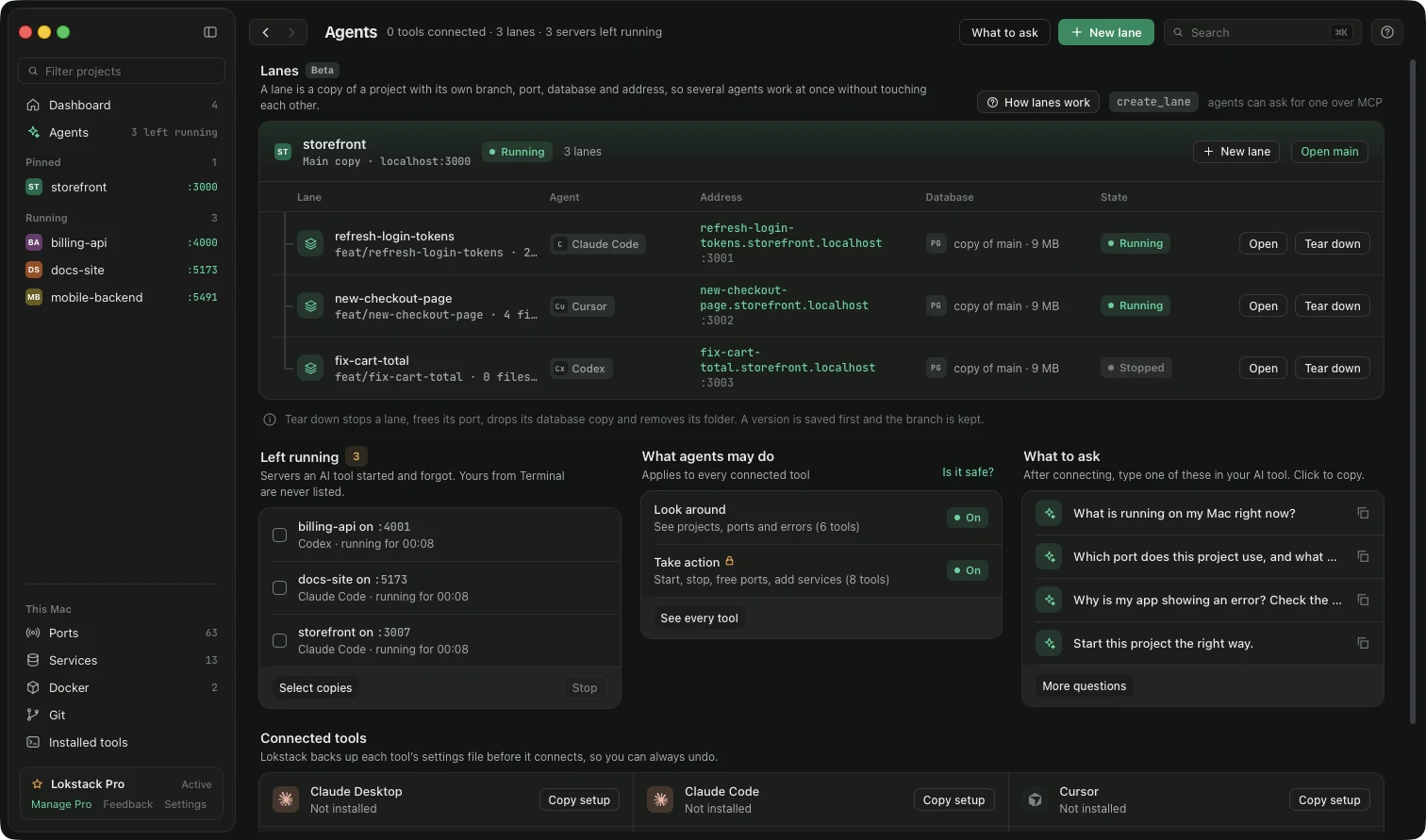Open the new-checkout-page lane
The image size is (1426, 840).
click(x=1263, y=305)
